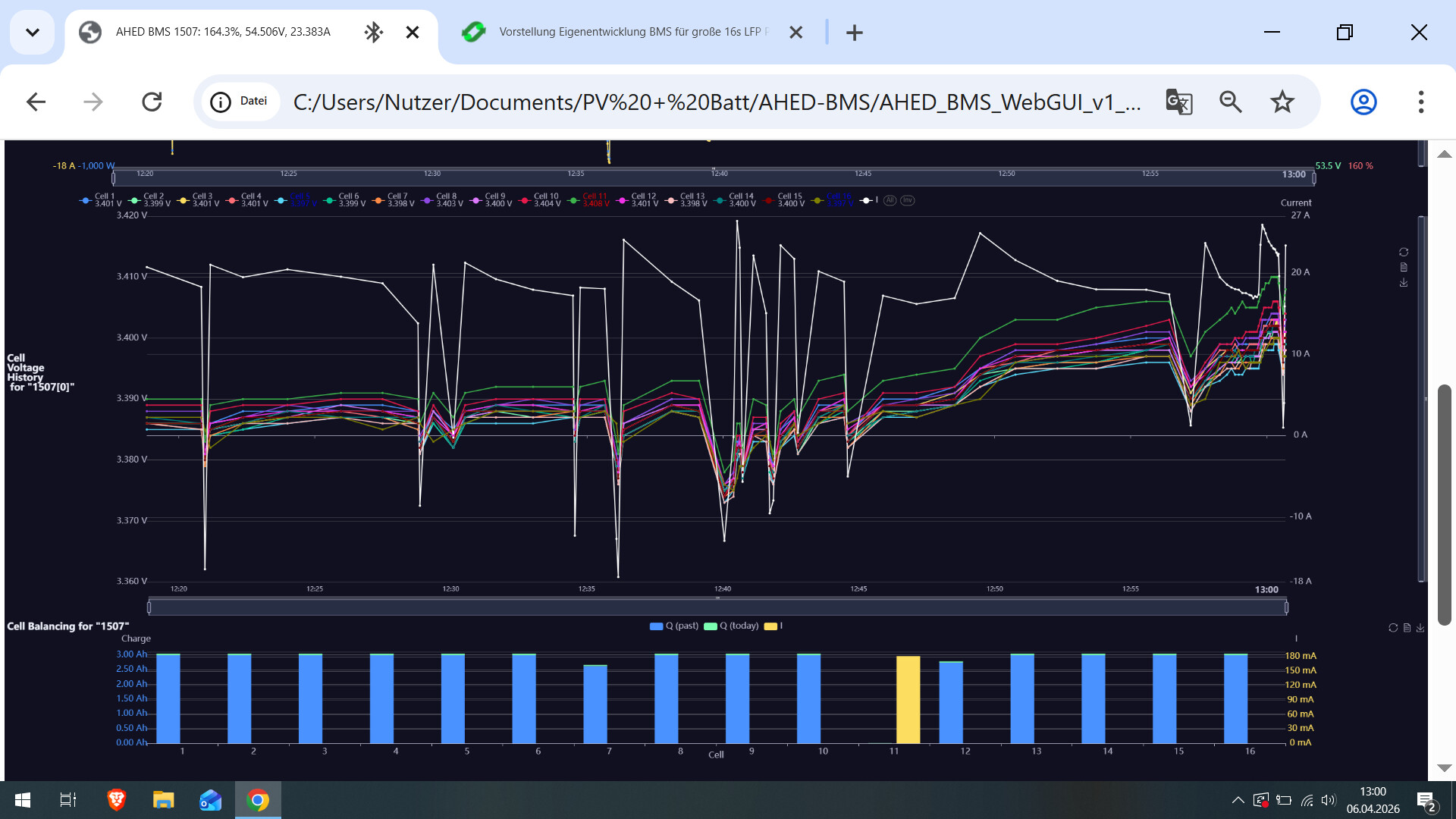The height and width of the screenshot is (819, 1456).
Task: Save voltage history chart as image
Action: coord(1404,283)
